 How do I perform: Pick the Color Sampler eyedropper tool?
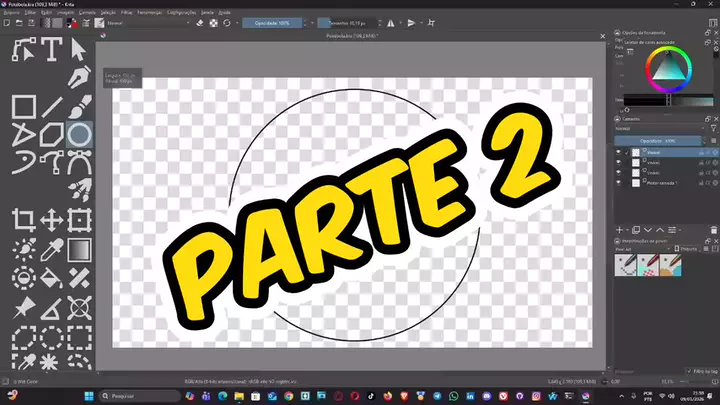click(51, 250)
